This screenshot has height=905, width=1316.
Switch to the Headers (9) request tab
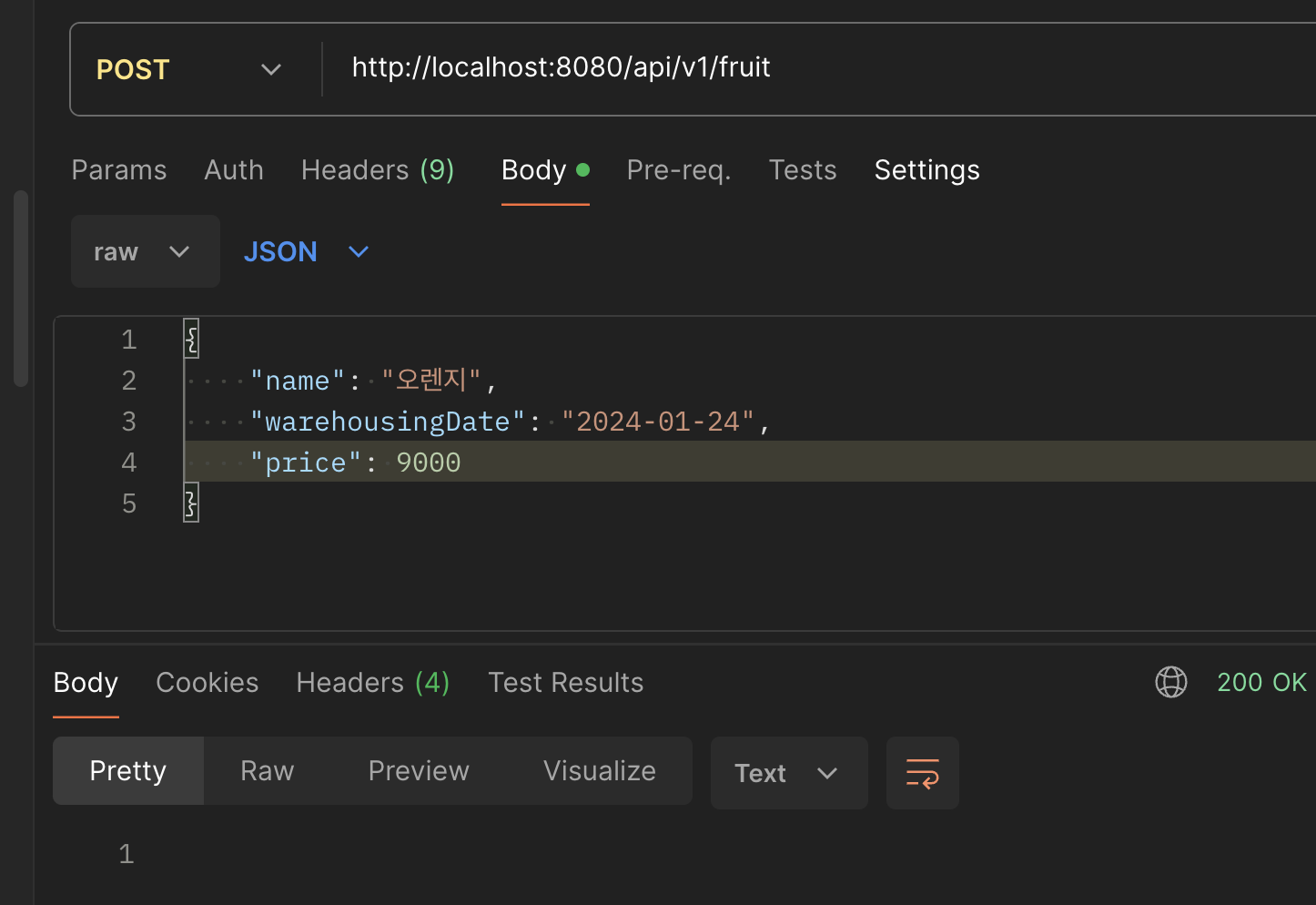click(x=377, y=169)
